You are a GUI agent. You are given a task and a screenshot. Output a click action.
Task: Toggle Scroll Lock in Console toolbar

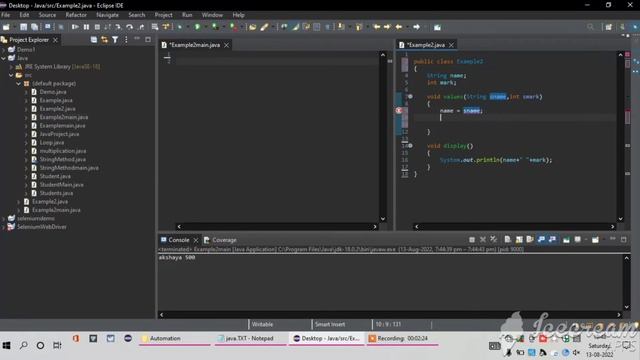[x=519, y=240]
